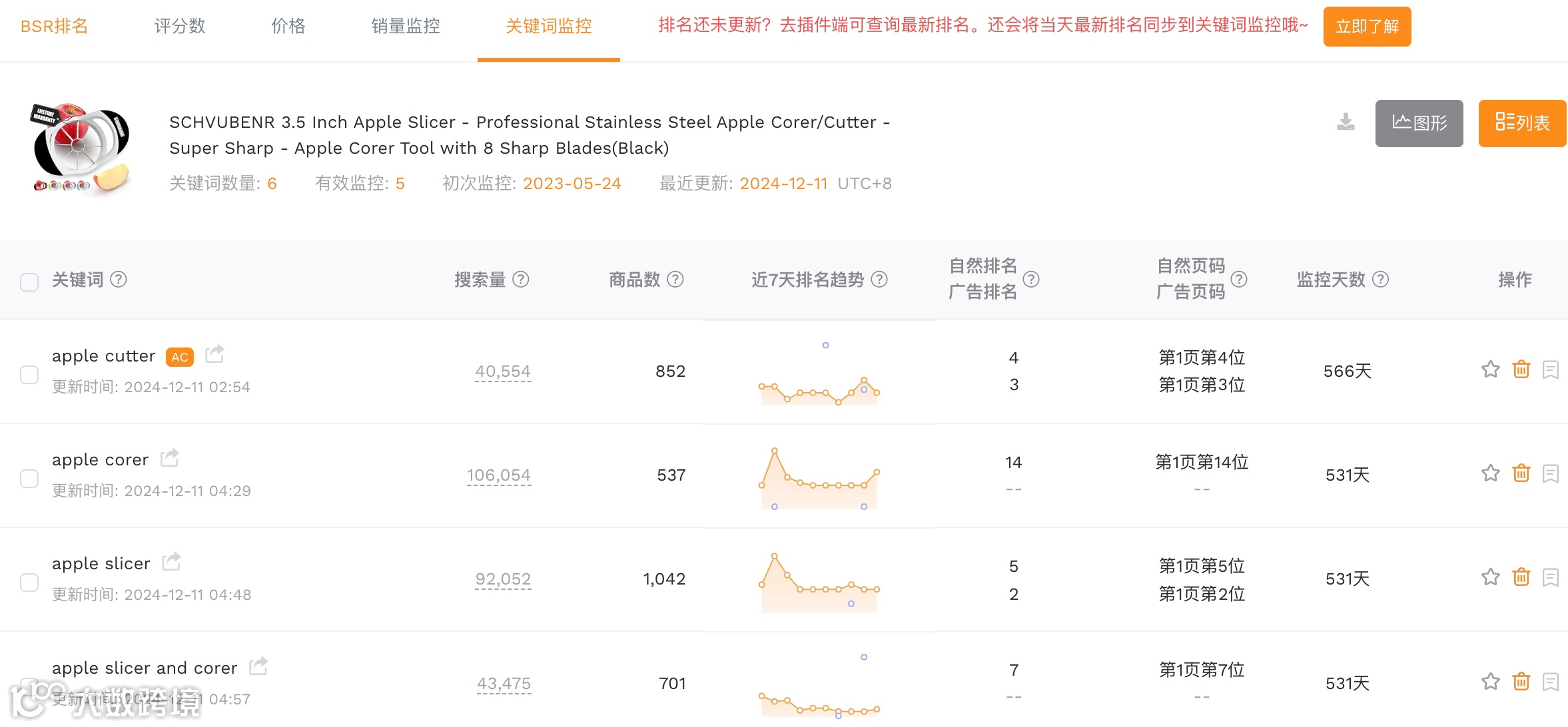The height and width of the screenshot is (727, 1568).
Task: Star the apple cutter keyword row
Action: pyautogui.click(x=1490, y=369)
